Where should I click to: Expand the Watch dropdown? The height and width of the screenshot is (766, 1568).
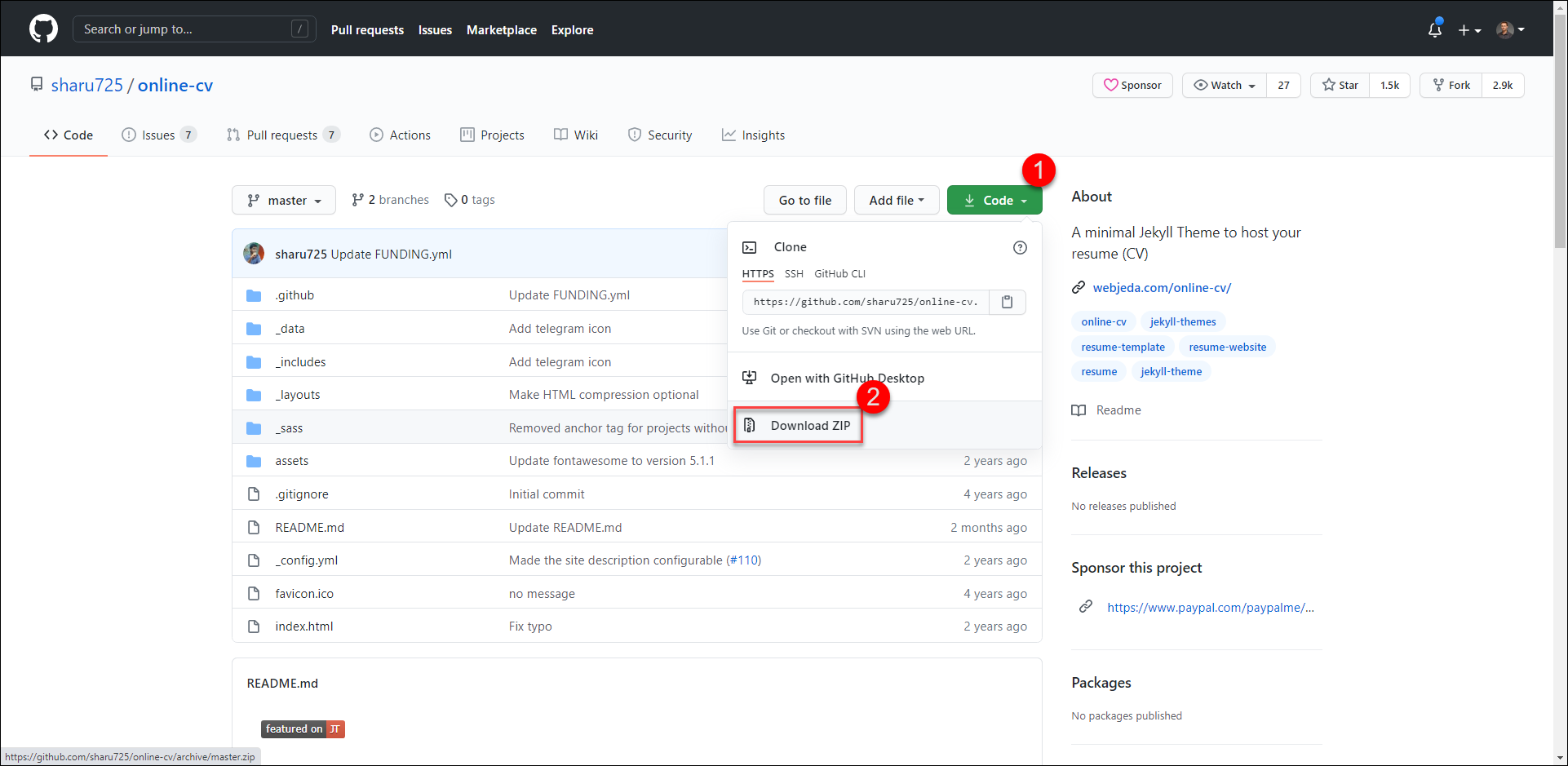[1225, 85]
